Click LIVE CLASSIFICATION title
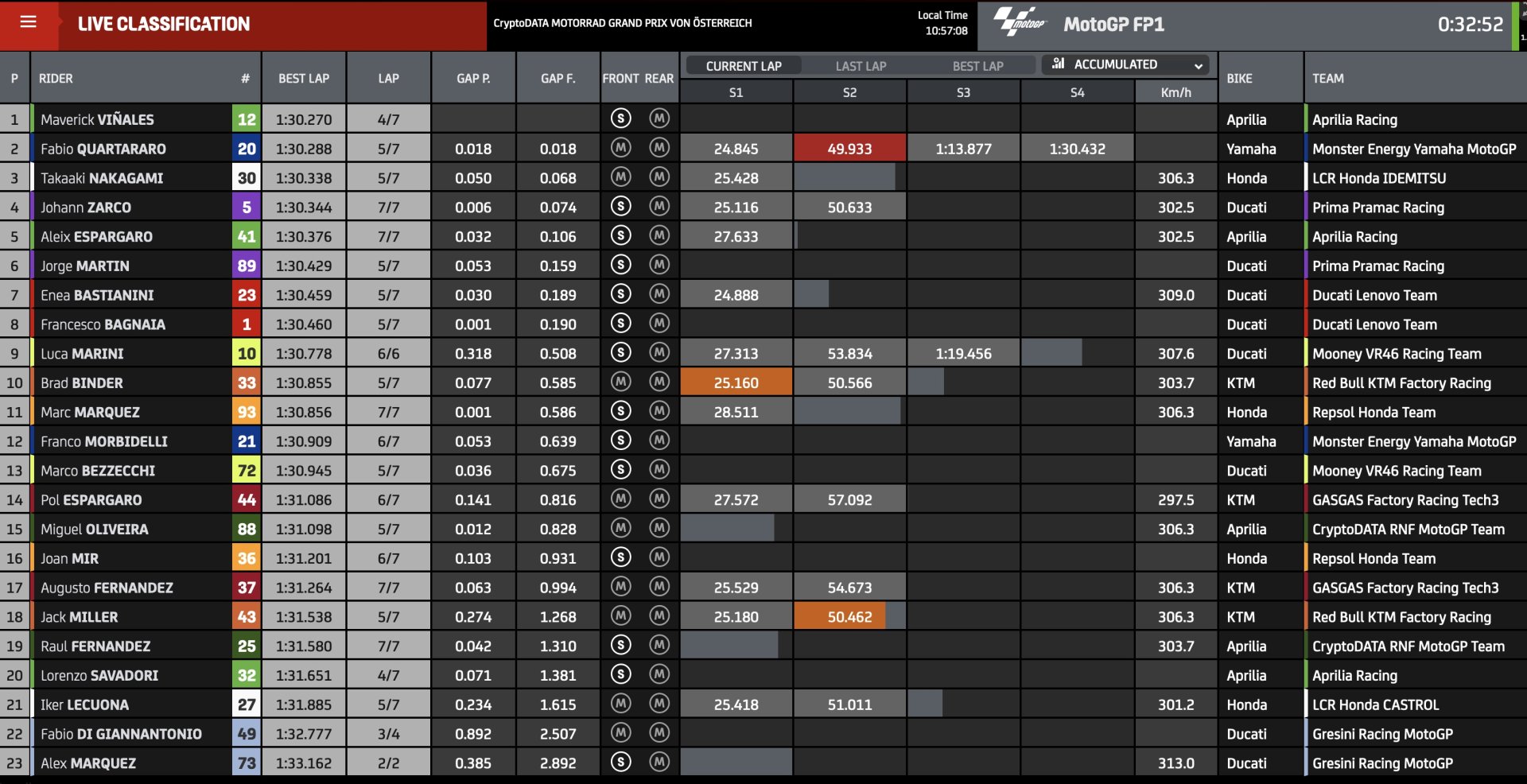Image resolution: width=1527 pixels, height=784 pixels. (164, 24)
